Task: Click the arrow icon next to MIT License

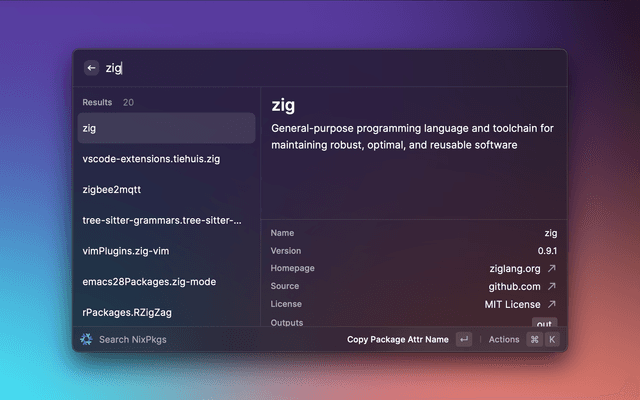Action: tap(551, 304)
